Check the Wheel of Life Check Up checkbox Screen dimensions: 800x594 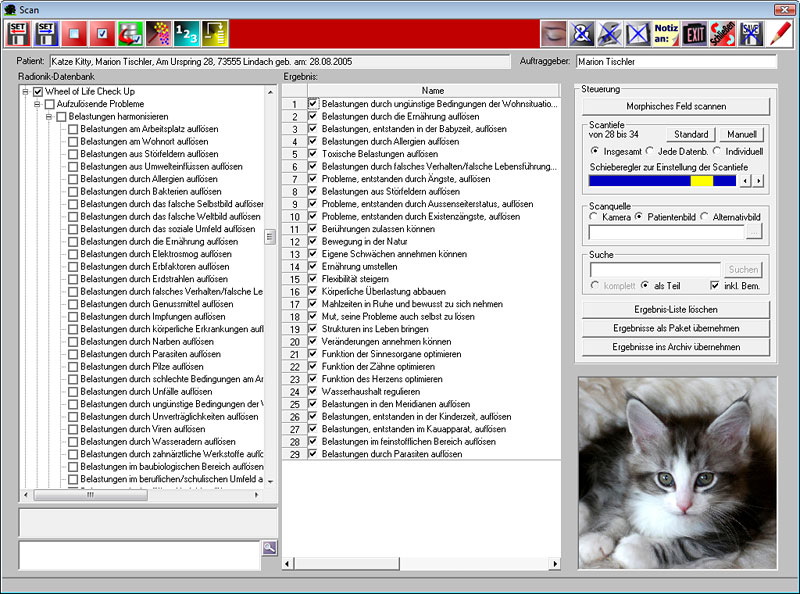38,92
